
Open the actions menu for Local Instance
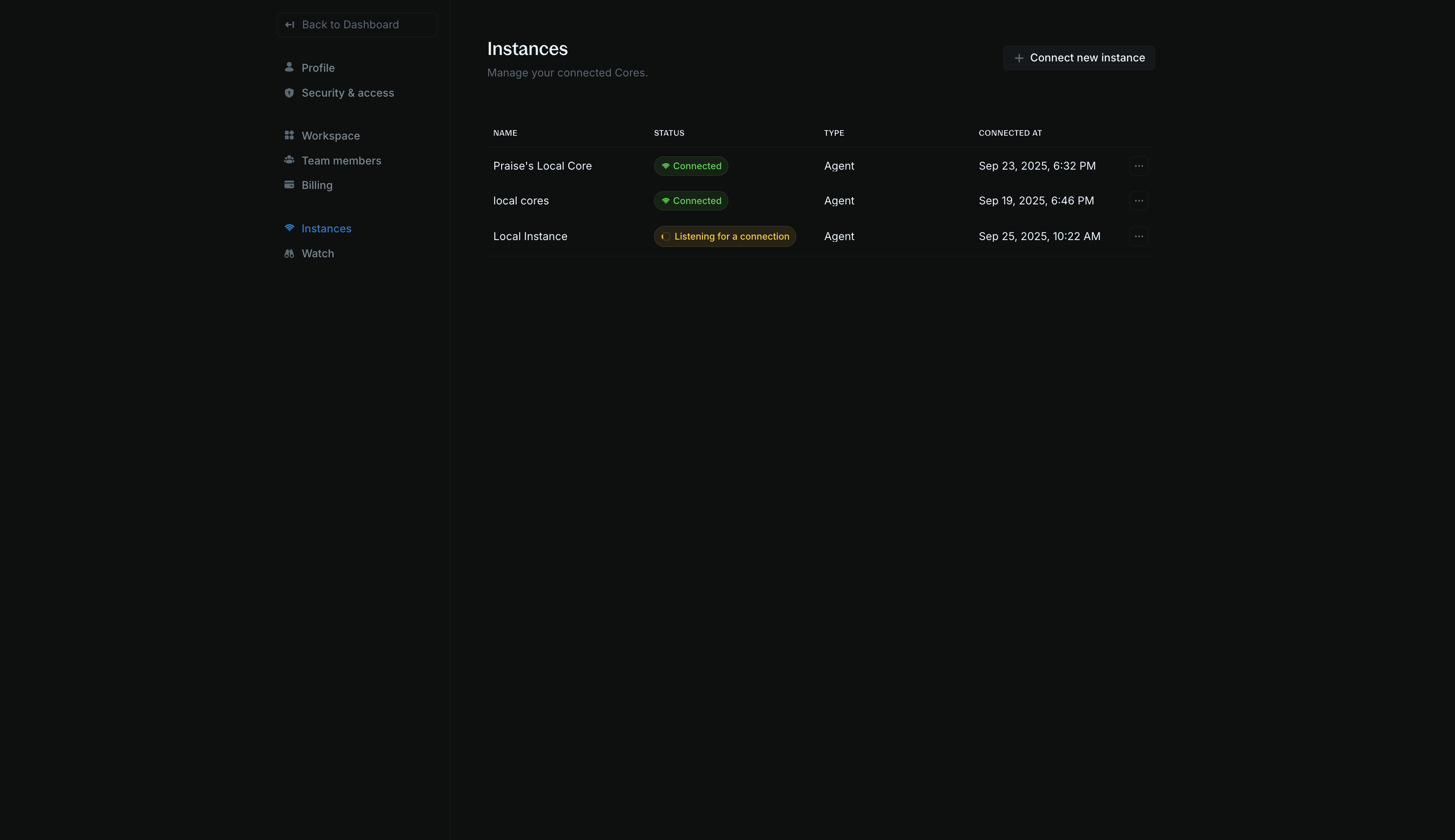coord(1139,236)
